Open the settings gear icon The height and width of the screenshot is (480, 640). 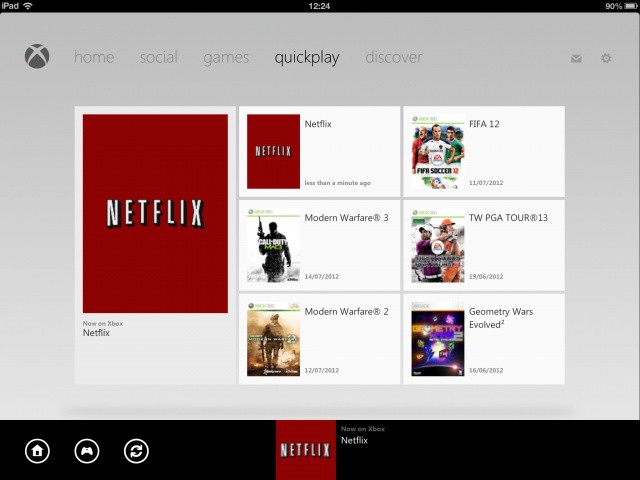tap(605, 59)
